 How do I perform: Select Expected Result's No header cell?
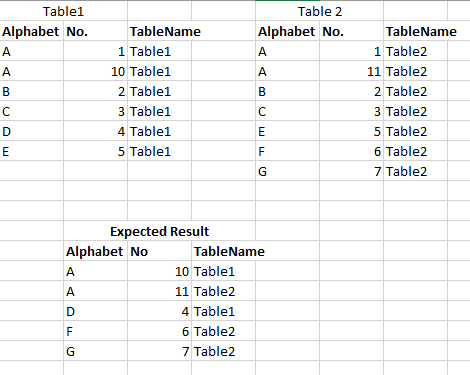coord(159,251)
